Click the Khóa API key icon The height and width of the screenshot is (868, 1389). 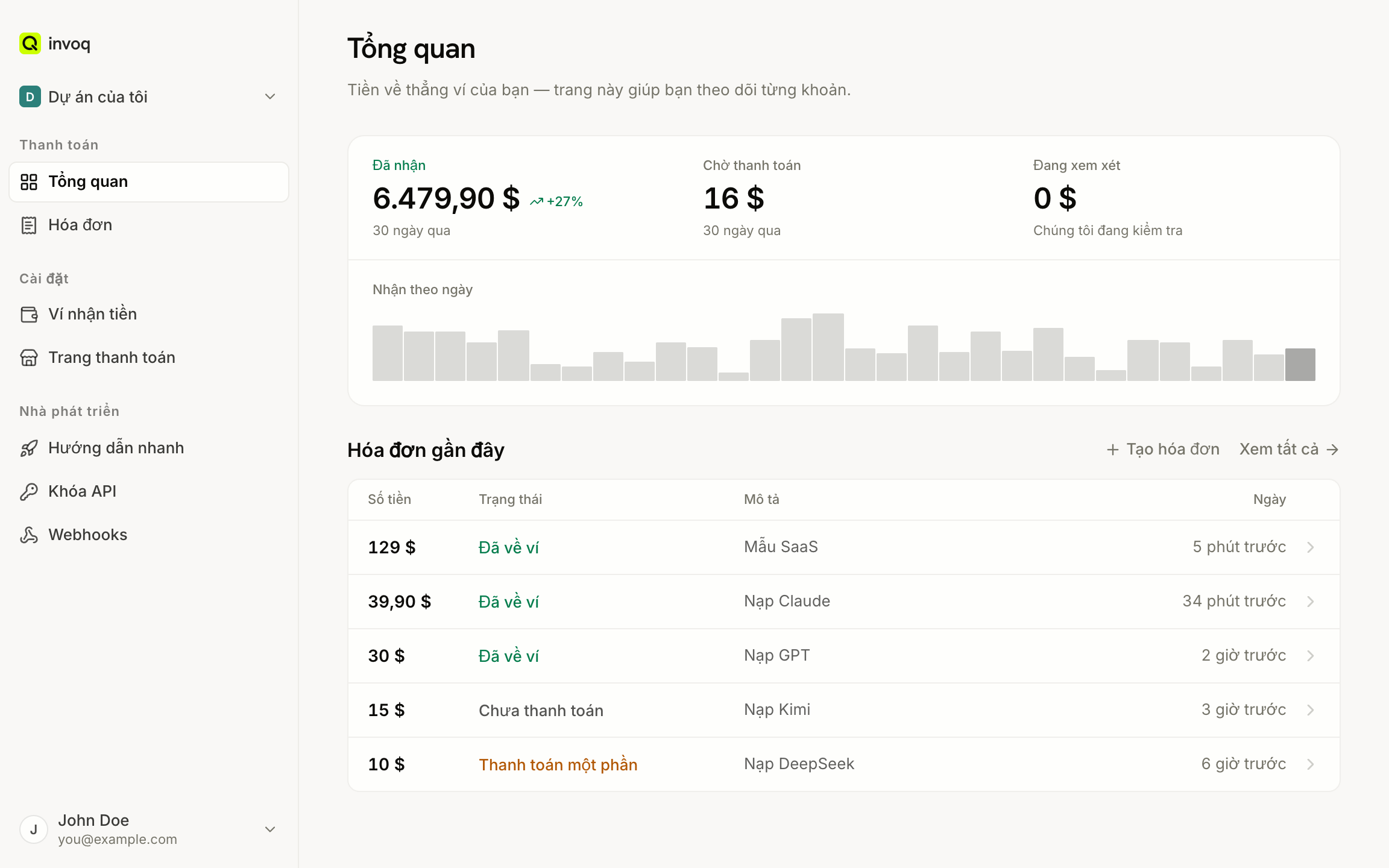pos(29,491)
